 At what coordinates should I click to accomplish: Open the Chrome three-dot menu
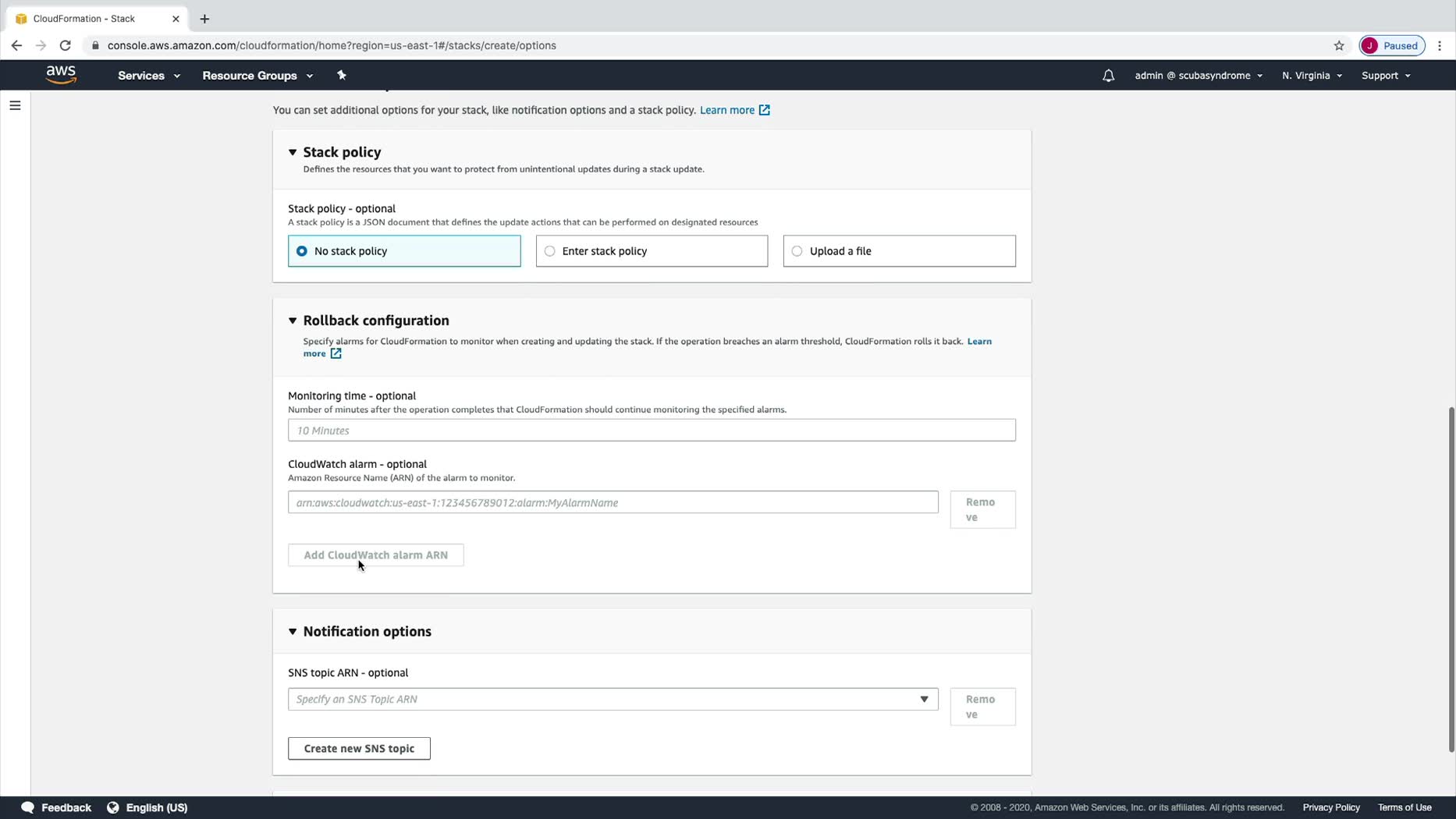(1440, 45)
